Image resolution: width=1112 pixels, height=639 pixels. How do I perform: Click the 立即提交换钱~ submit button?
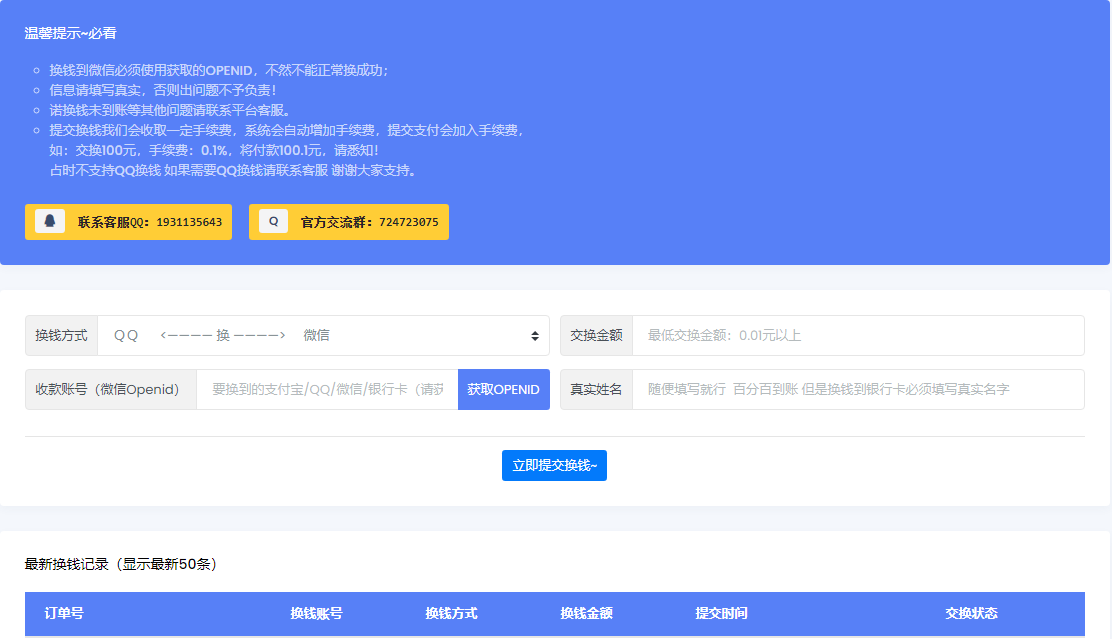point(554,465)
